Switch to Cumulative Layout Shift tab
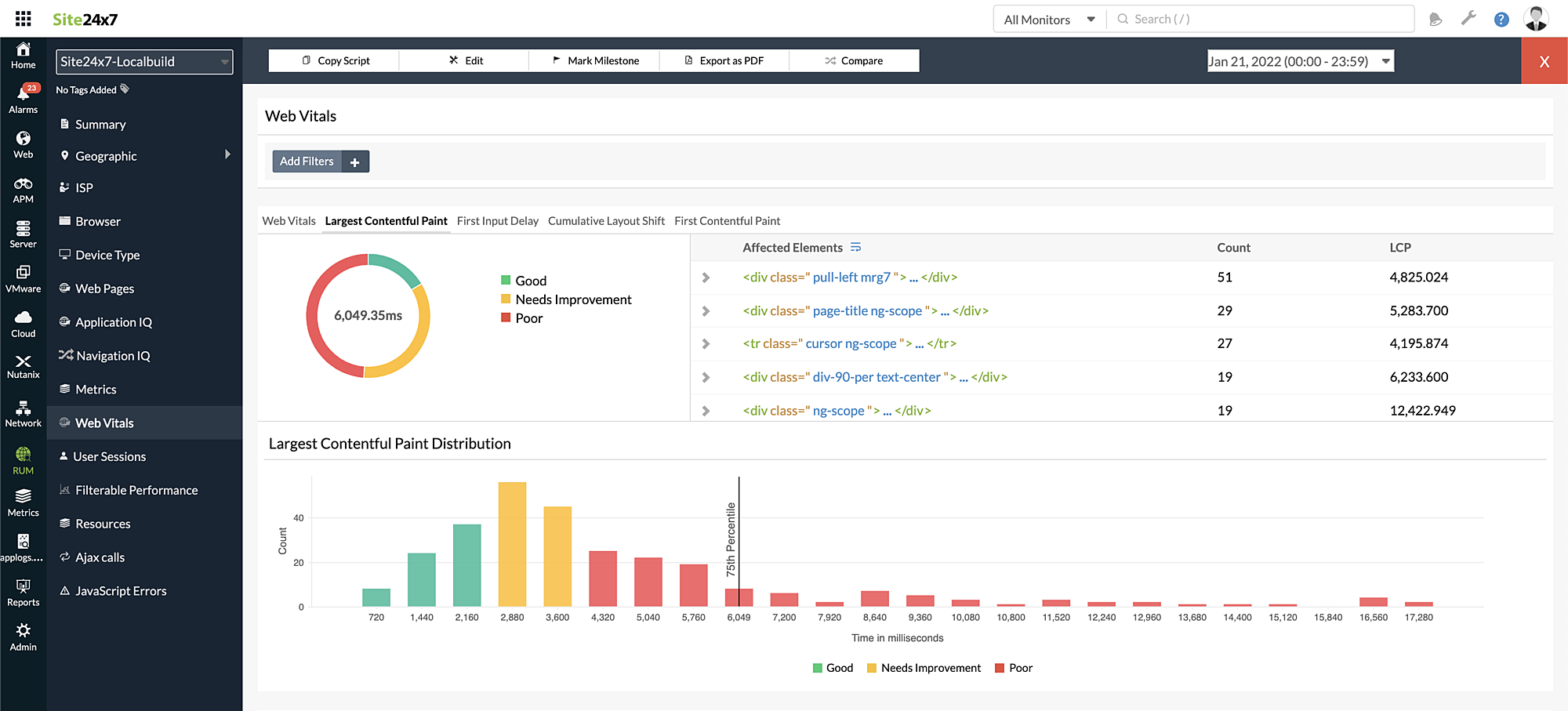 point(606,221)
